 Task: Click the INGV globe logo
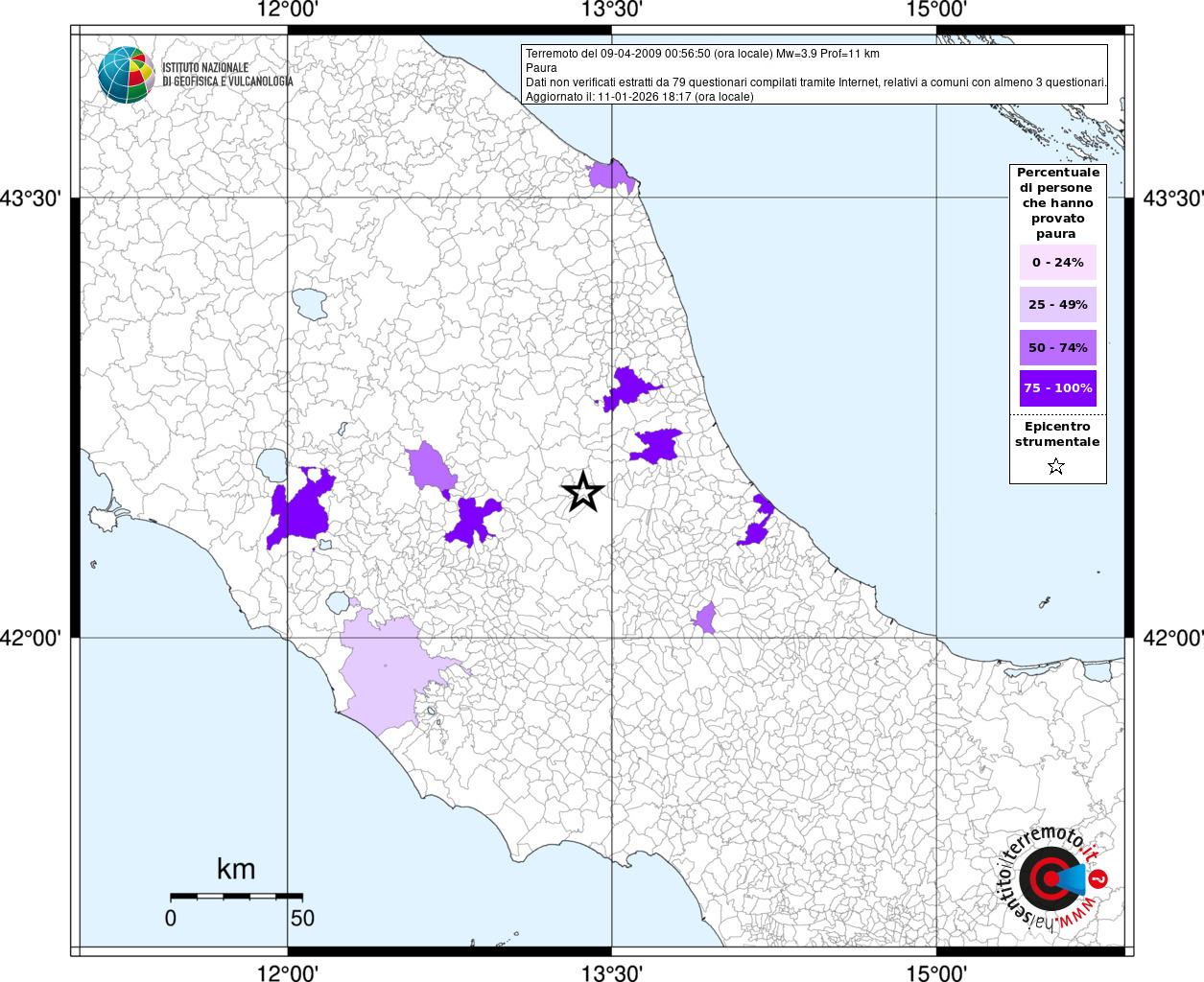coord(126,75)
